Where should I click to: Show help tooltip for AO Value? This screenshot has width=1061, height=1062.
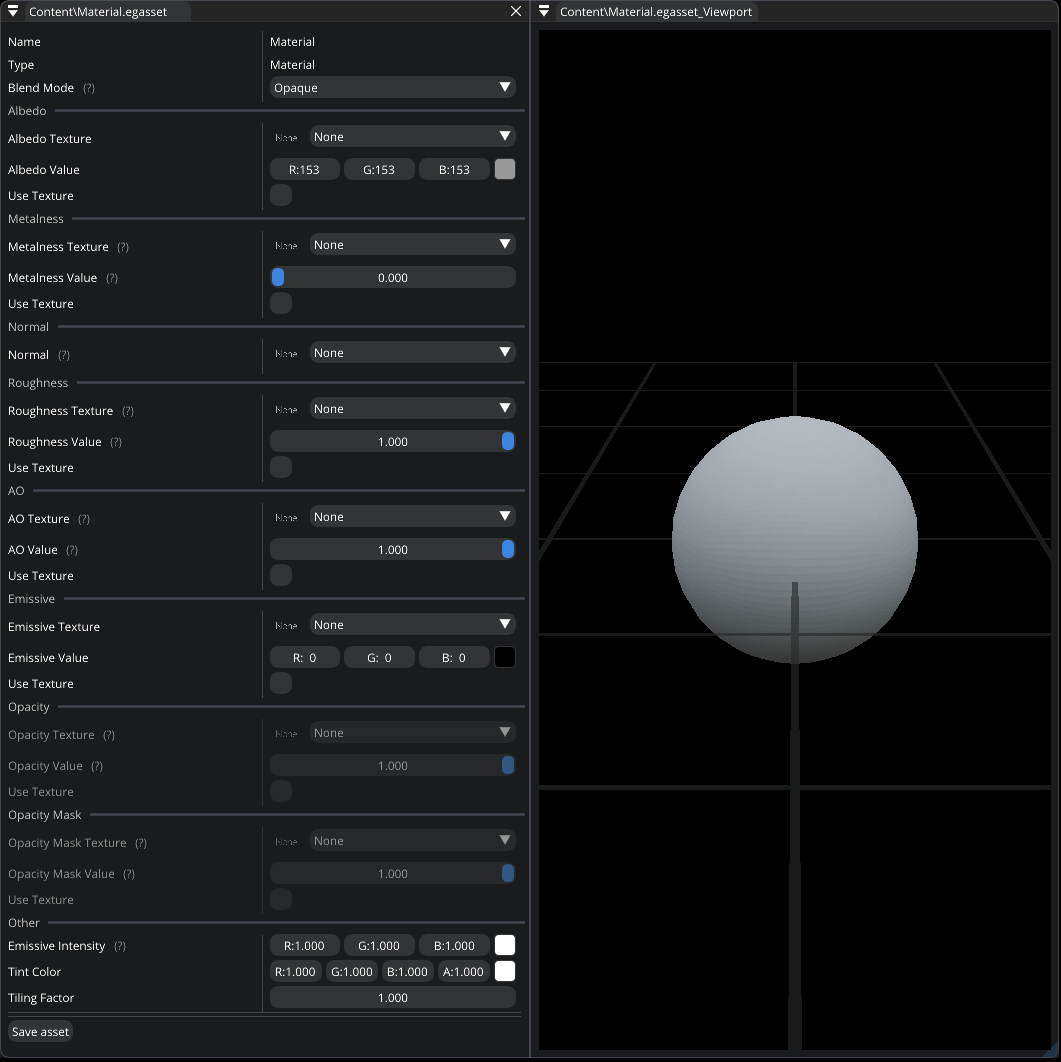point(72,550)
